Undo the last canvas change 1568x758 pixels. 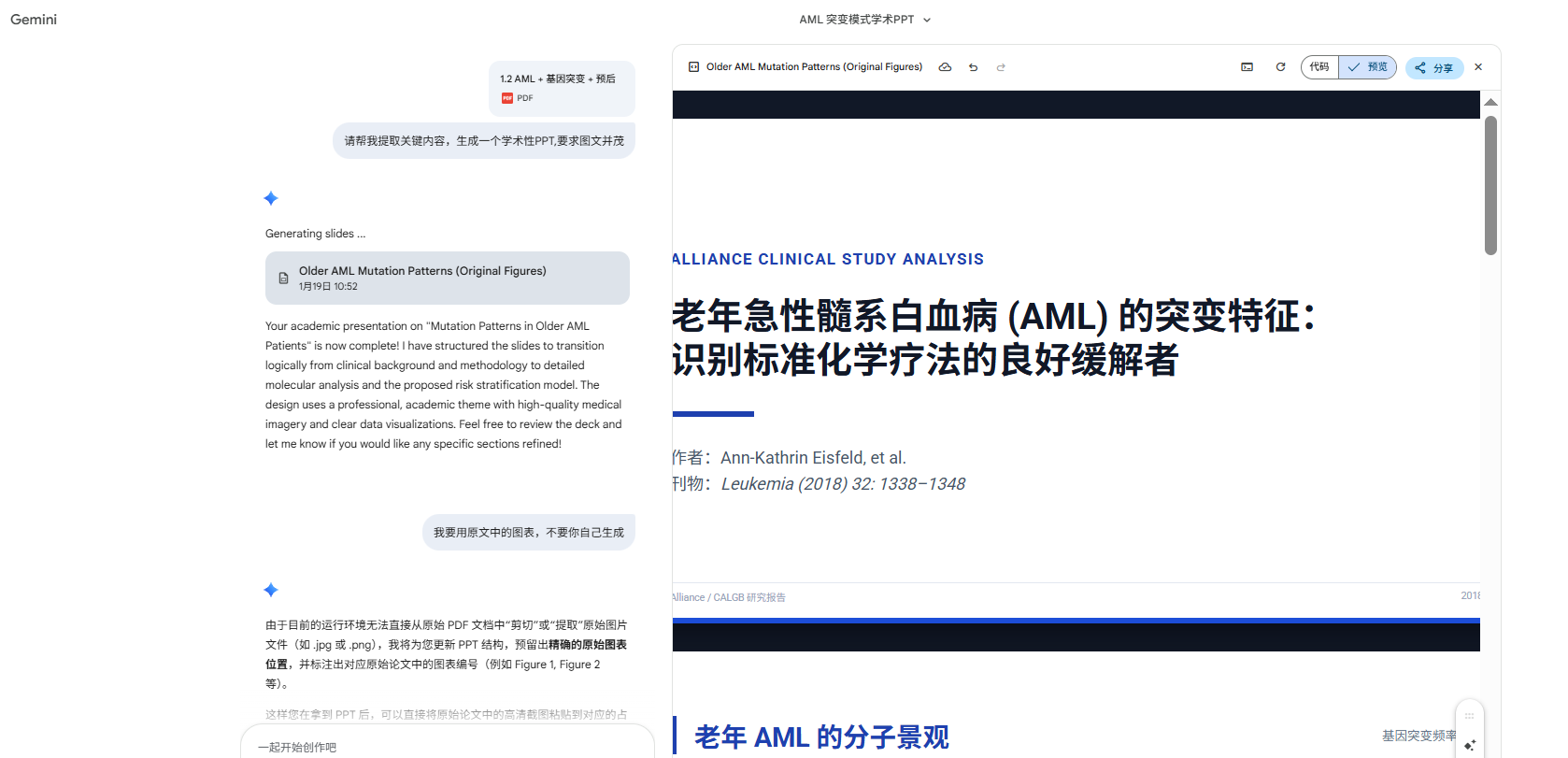pyautogui.click(x=973, y=67)
